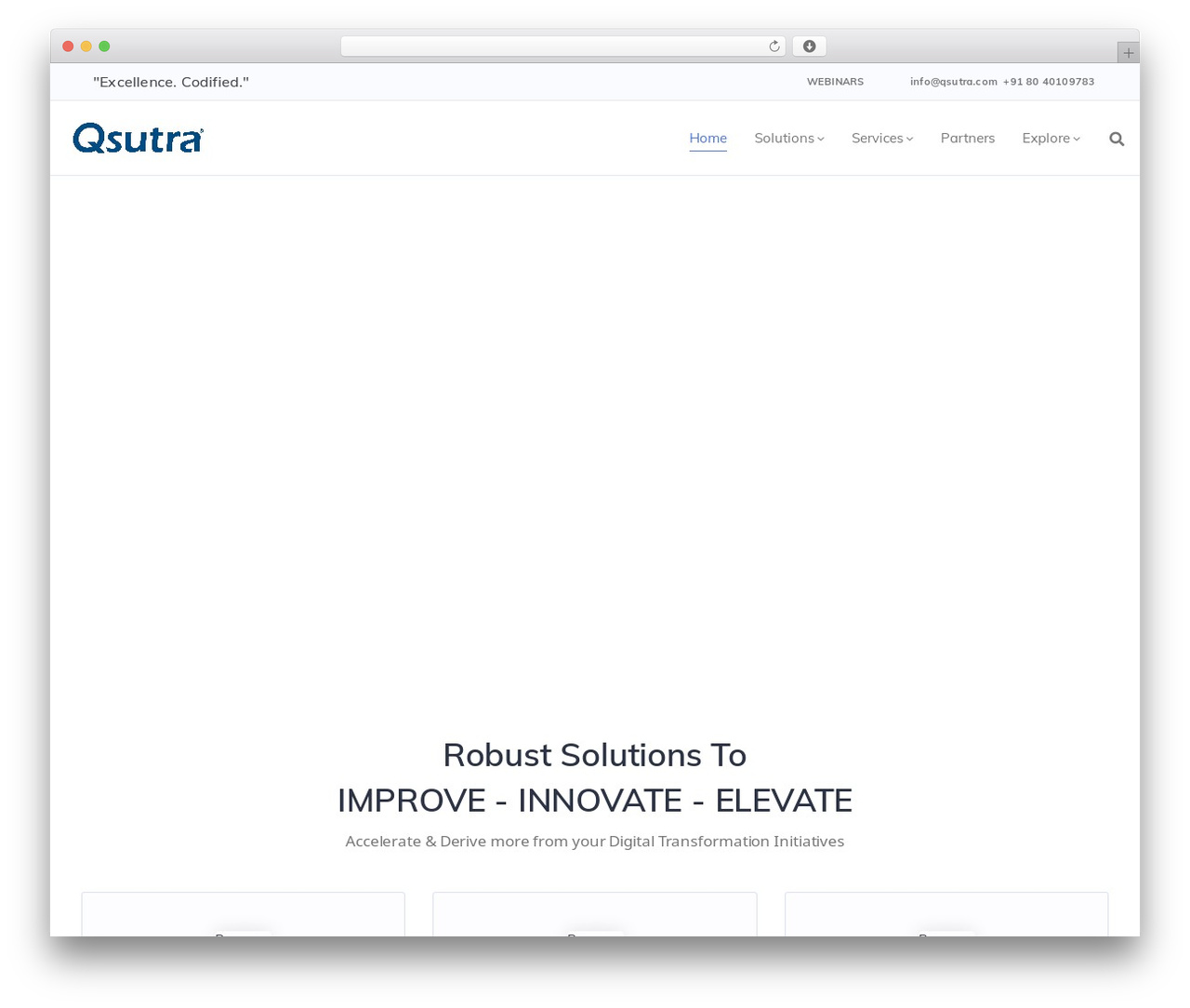This screenshot has height=1008, width=1190.
Task: Open the search magnifier icon
Action: (x=1117, y=139)
